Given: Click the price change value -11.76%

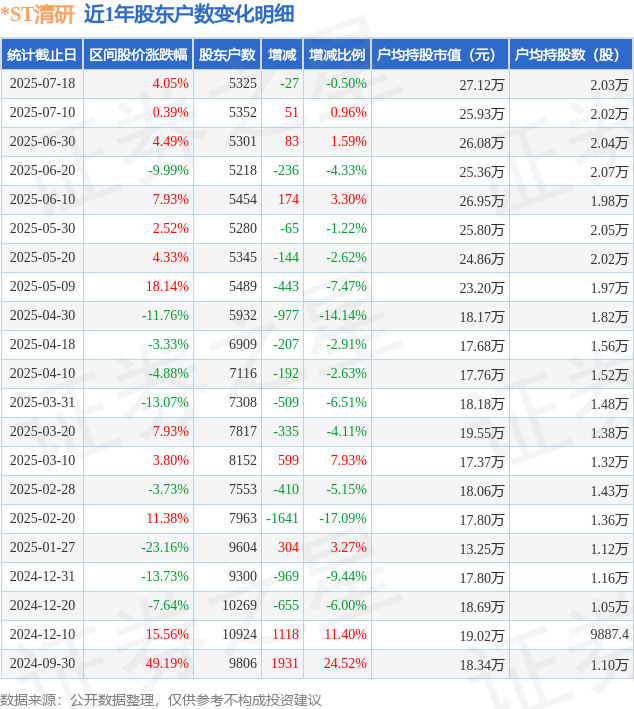Looking at the screenshot, I should tap(165, 315).
